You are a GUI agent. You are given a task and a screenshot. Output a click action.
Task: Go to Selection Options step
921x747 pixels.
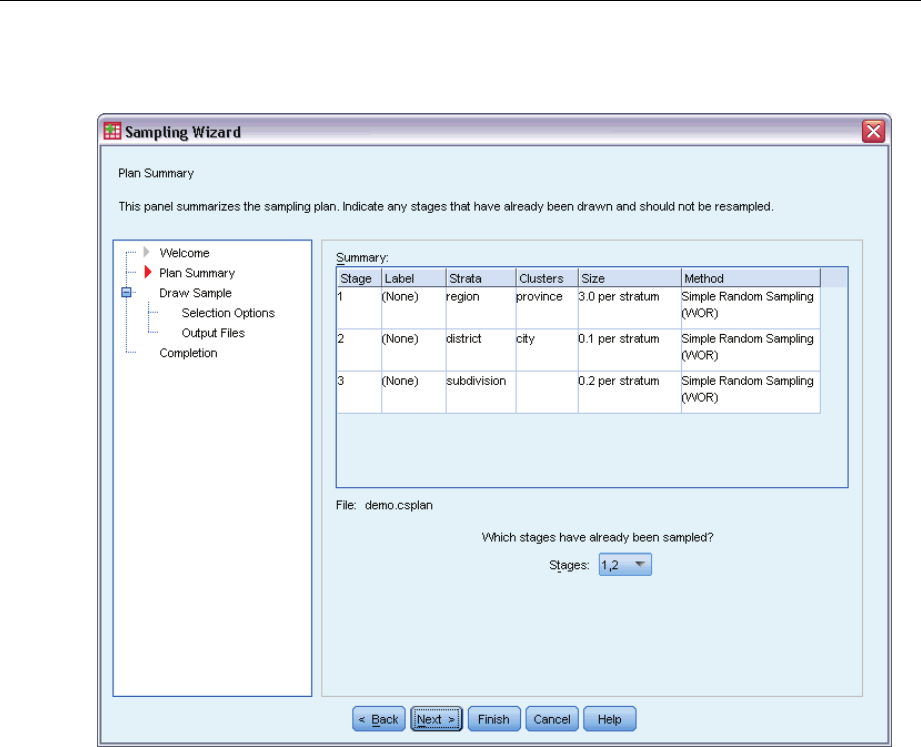click(x=228, y=313)
